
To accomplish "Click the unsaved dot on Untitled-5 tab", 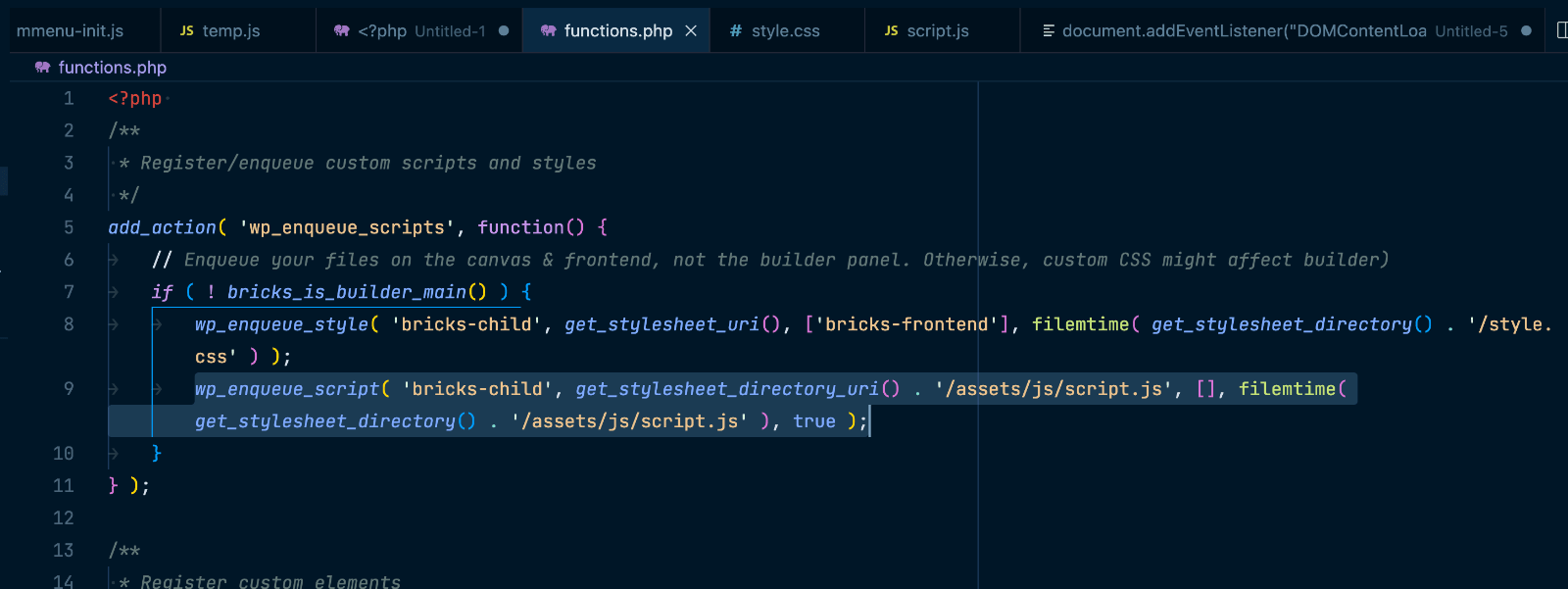I will (1526, 30).
